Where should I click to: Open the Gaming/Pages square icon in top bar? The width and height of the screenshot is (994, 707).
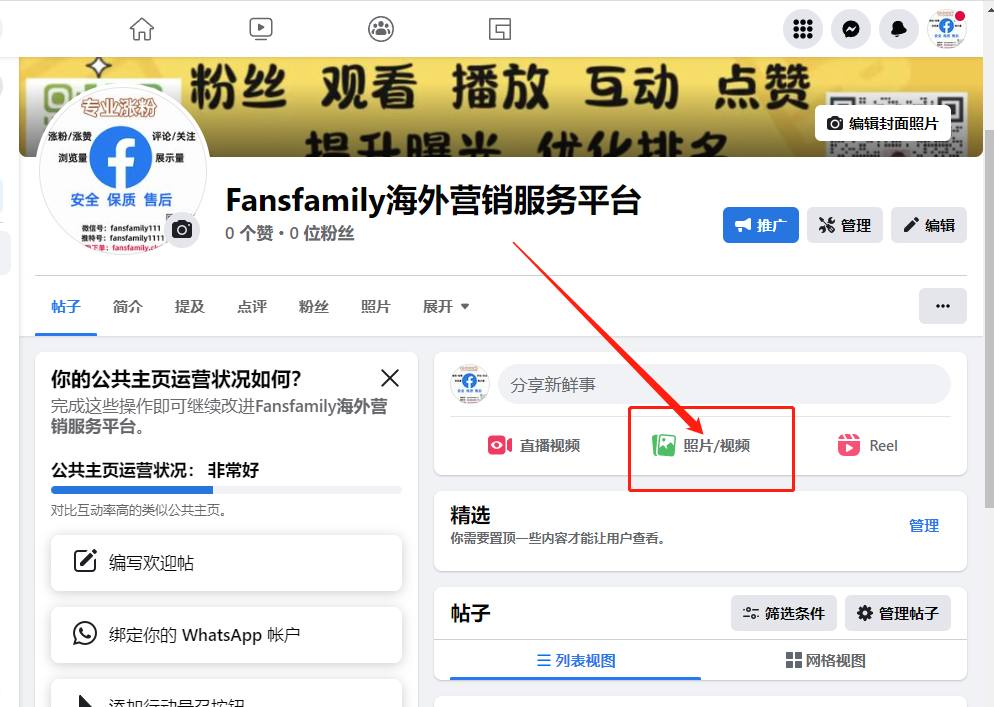[x=500, y=29]
